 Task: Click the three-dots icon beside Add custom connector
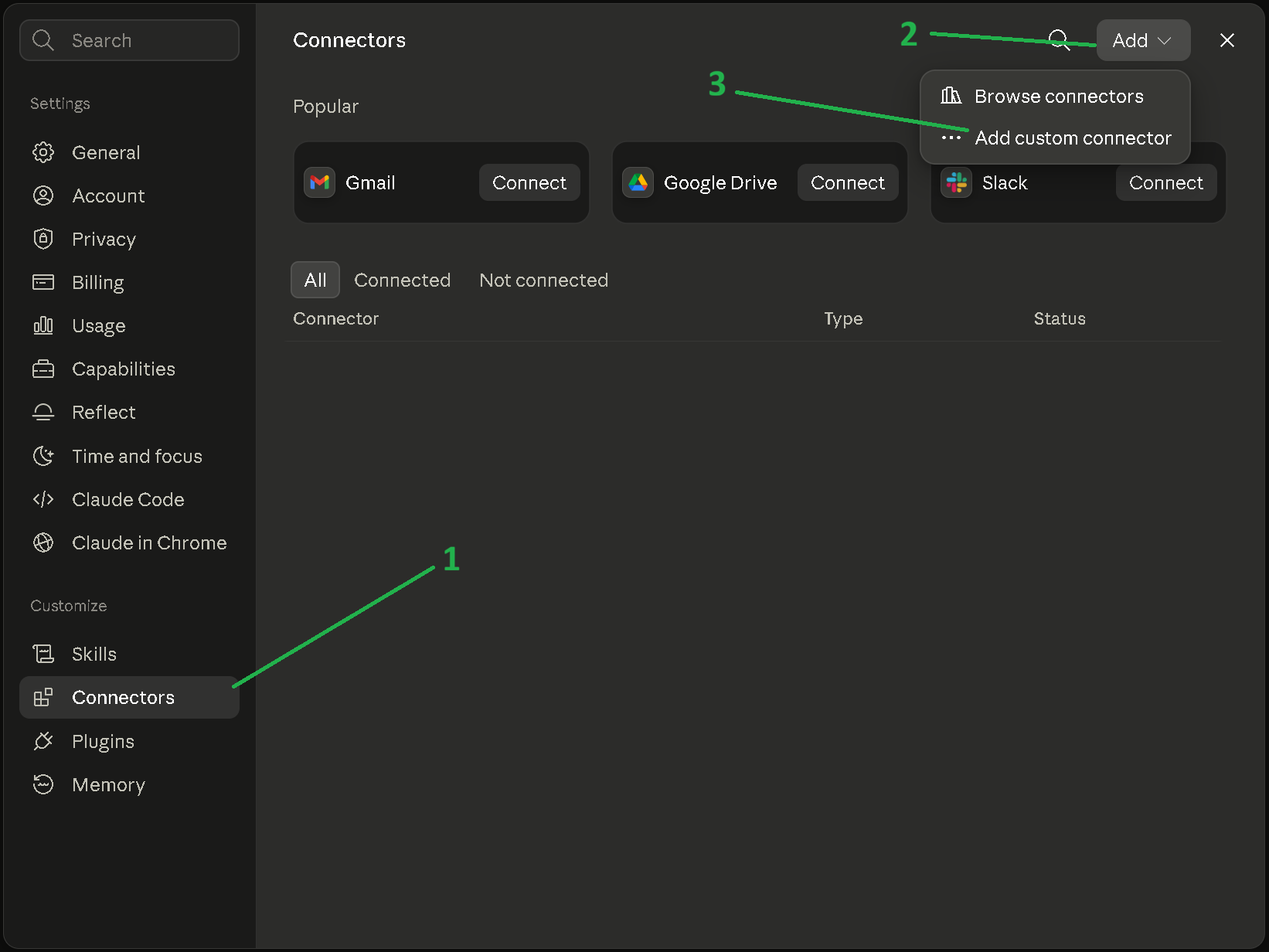click(951, 138)
